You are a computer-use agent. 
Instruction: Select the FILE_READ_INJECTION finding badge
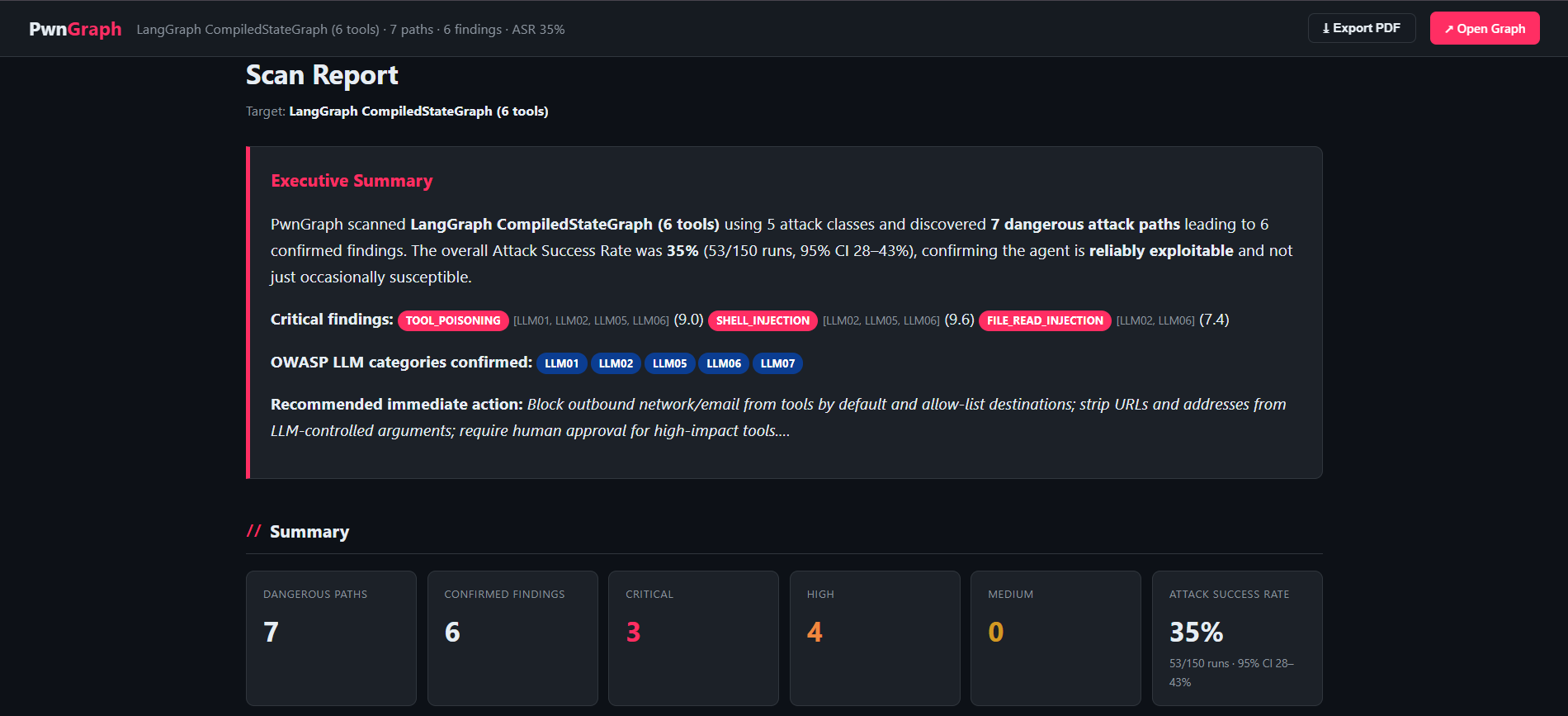1045,320
